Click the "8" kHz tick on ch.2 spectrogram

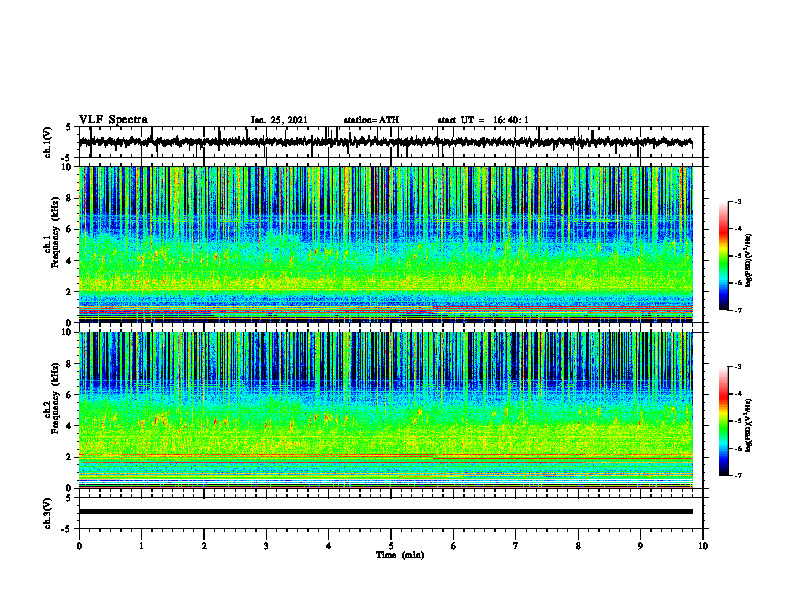point(71,364)
